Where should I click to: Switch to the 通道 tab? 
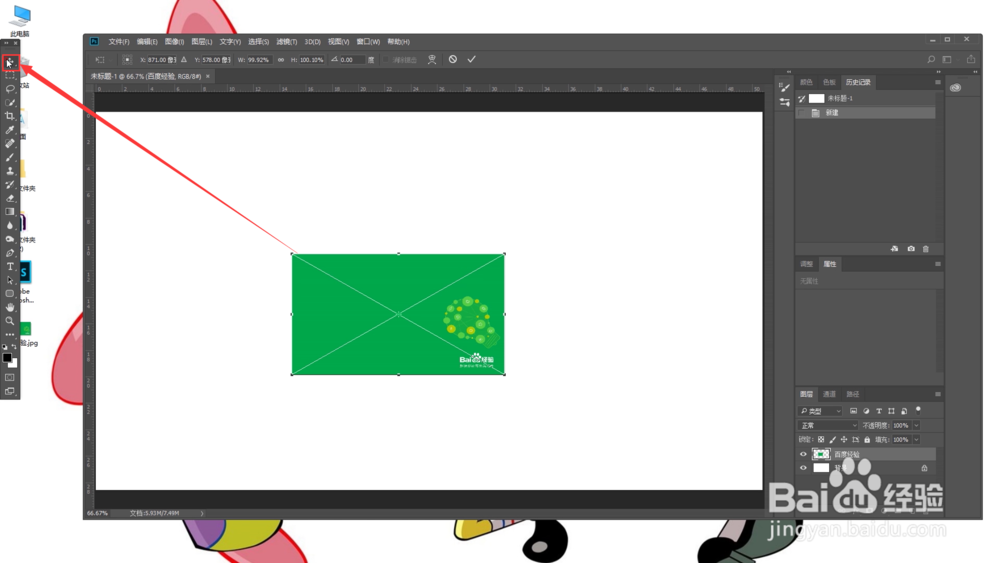(829, 394)
